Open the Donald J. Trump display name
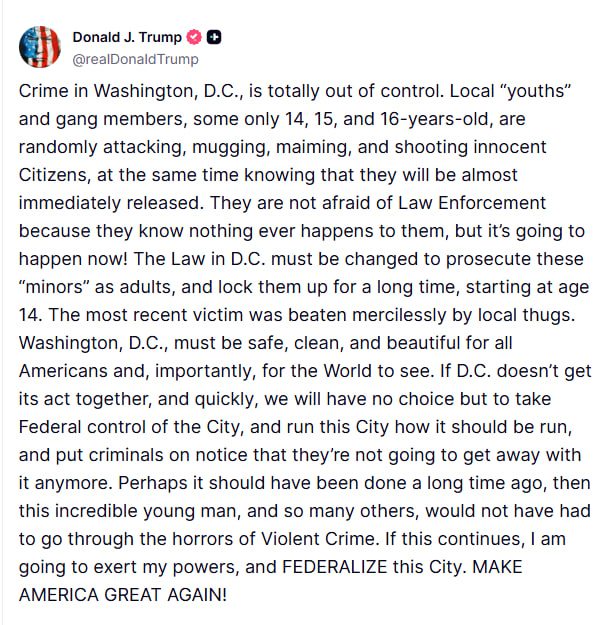The height and width of the screenshot is (625, 609). click(x=127, y=37)
